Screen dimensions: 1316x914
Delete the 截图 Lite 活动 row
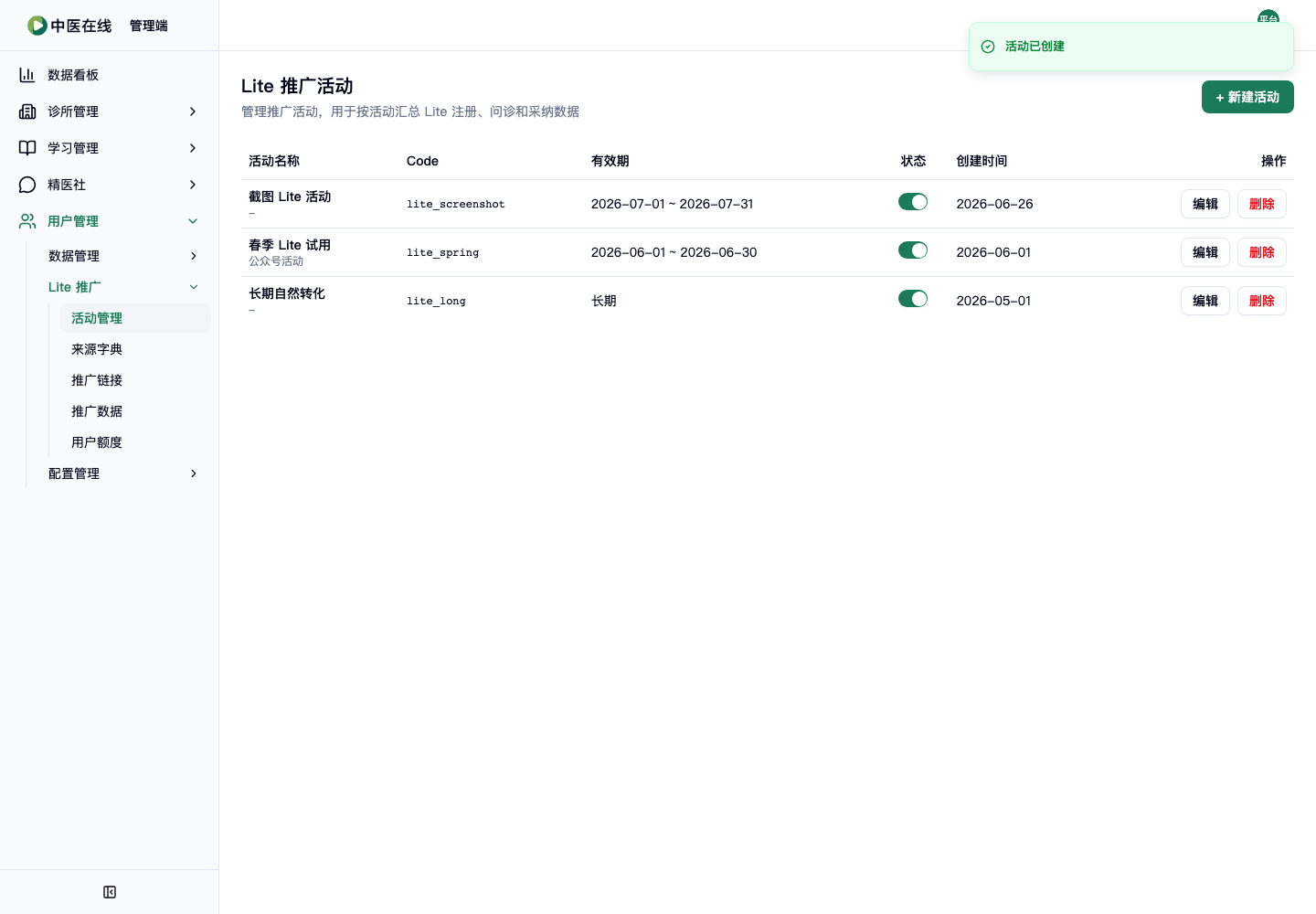1262,204
